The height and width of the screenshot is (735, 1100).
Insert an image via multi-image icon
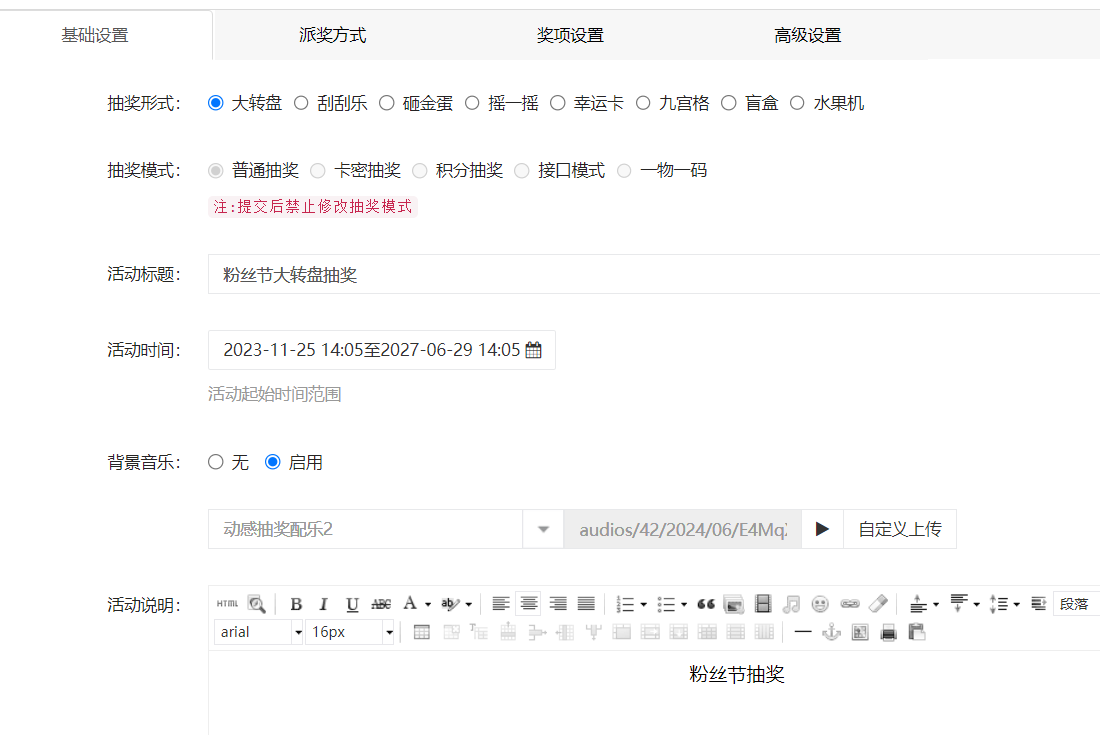(x=734, y=604)
